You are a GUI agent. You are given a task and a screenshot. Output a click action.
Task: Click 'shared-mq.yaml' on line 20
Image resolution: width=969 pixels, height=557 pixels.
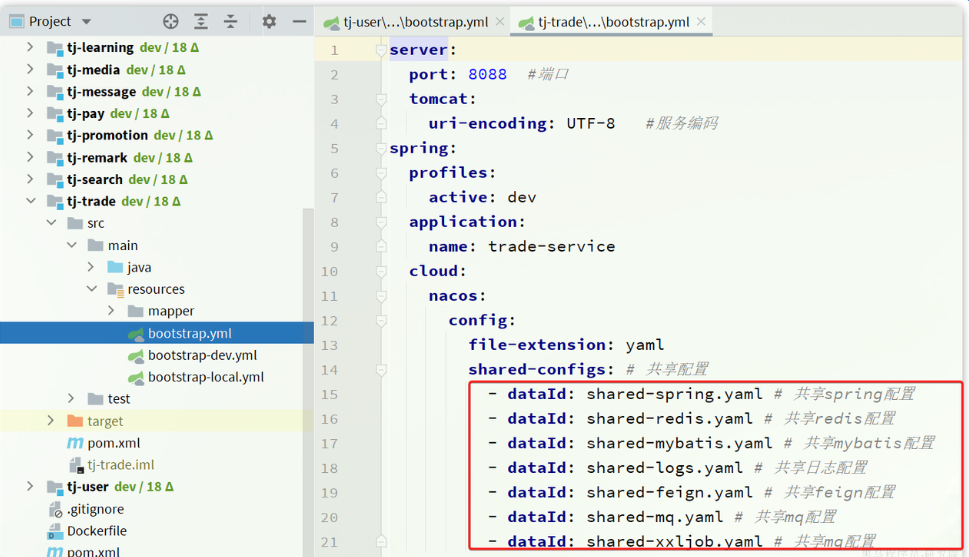pyautogui.click(x=654, y=517)
